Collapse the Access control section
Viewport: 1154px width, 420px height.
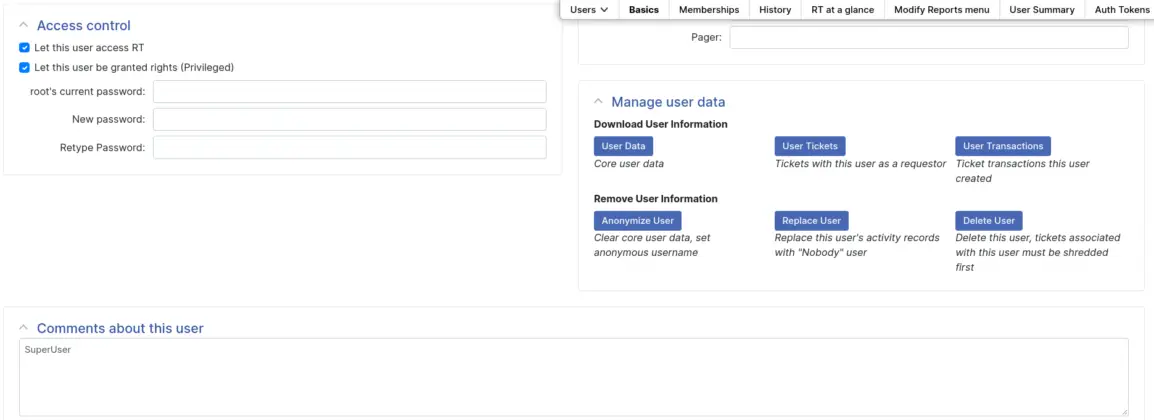[x=24, y=26]
